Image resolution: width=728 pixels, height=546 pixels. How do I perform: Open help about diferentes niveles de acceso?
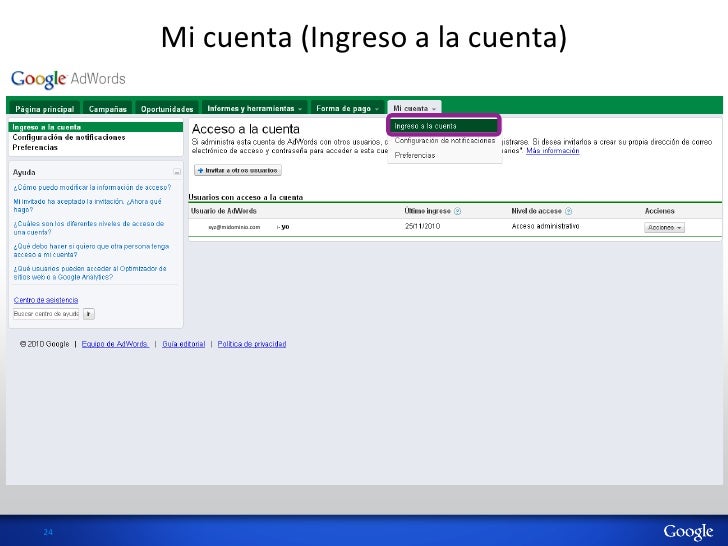[88, 228]
